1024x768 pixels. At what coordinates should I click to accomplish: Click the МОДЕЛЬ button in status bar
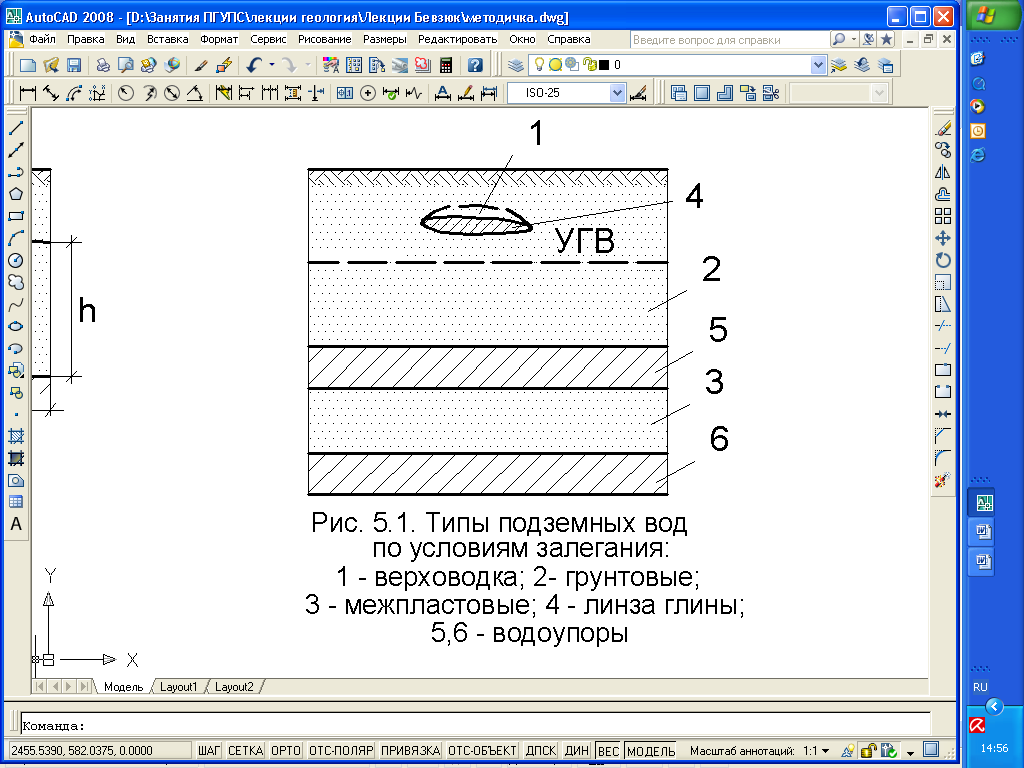tap(650, 750)
